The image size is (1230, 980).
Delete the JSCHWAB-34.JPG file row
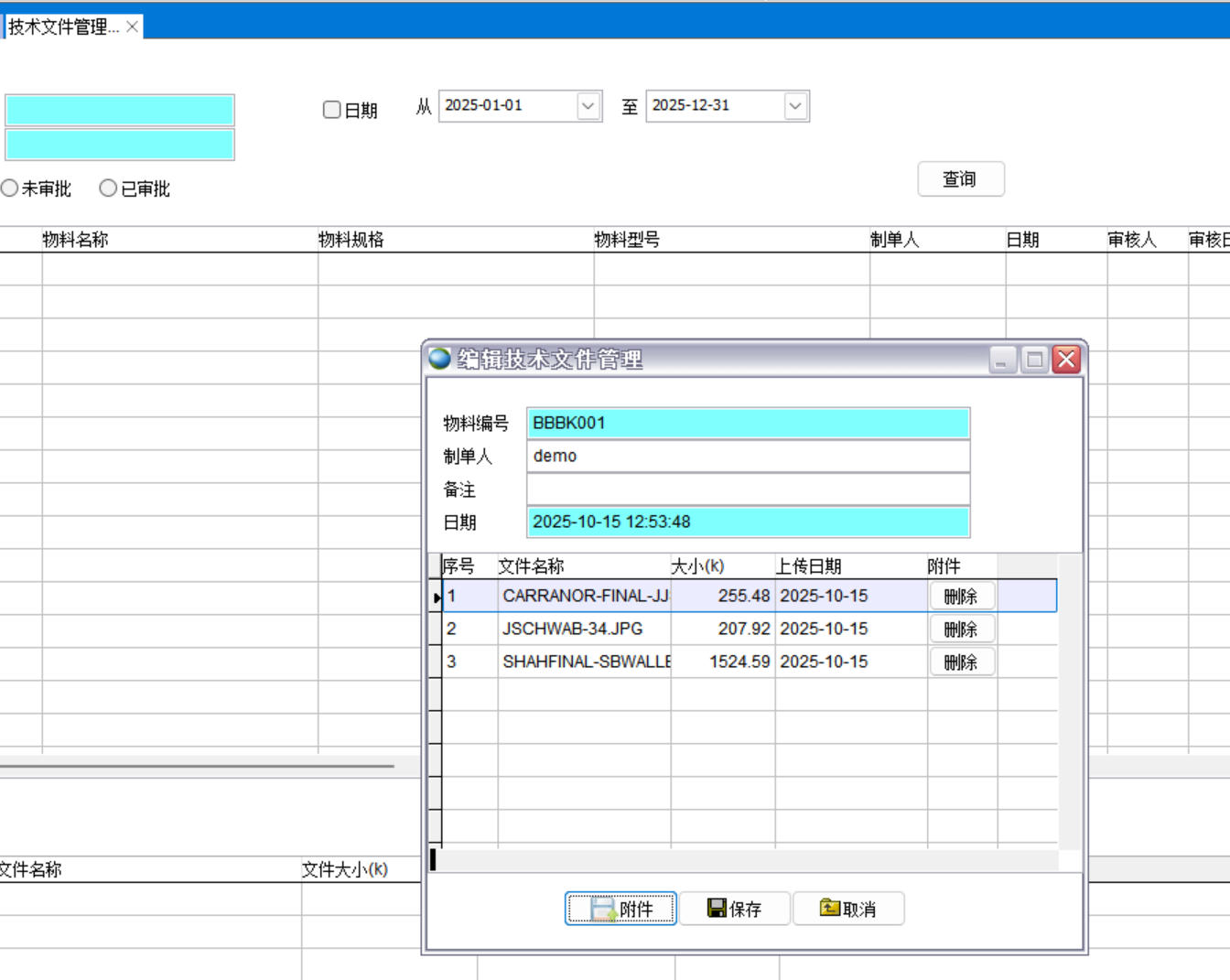961,630
